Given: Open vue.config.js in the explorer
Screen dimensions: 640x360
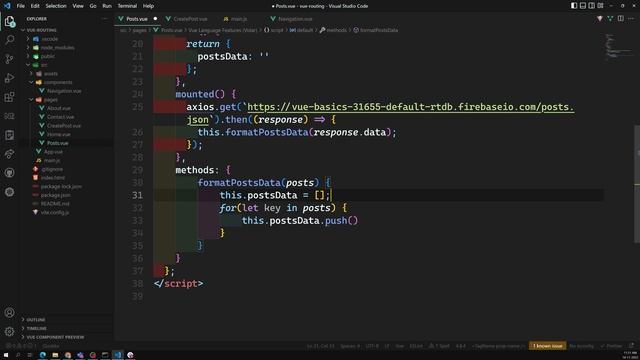Looking at the screenshot, I should click(55, 212).
